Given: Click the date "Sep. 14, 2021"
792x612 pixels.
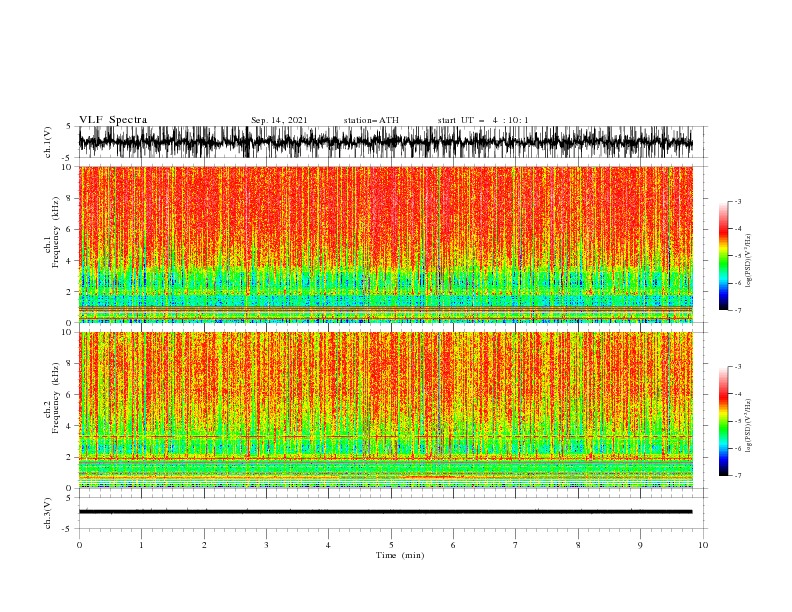Looking at the screenshot, I should click(x=279, y=120).
